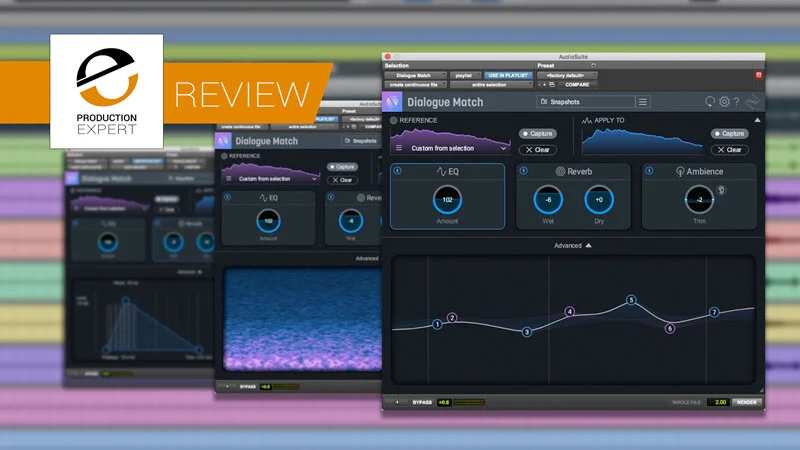This screenshot has height=450, width=800.
Task: Collapse the top profile panel with triangle
Action: [x=757, y=120]
